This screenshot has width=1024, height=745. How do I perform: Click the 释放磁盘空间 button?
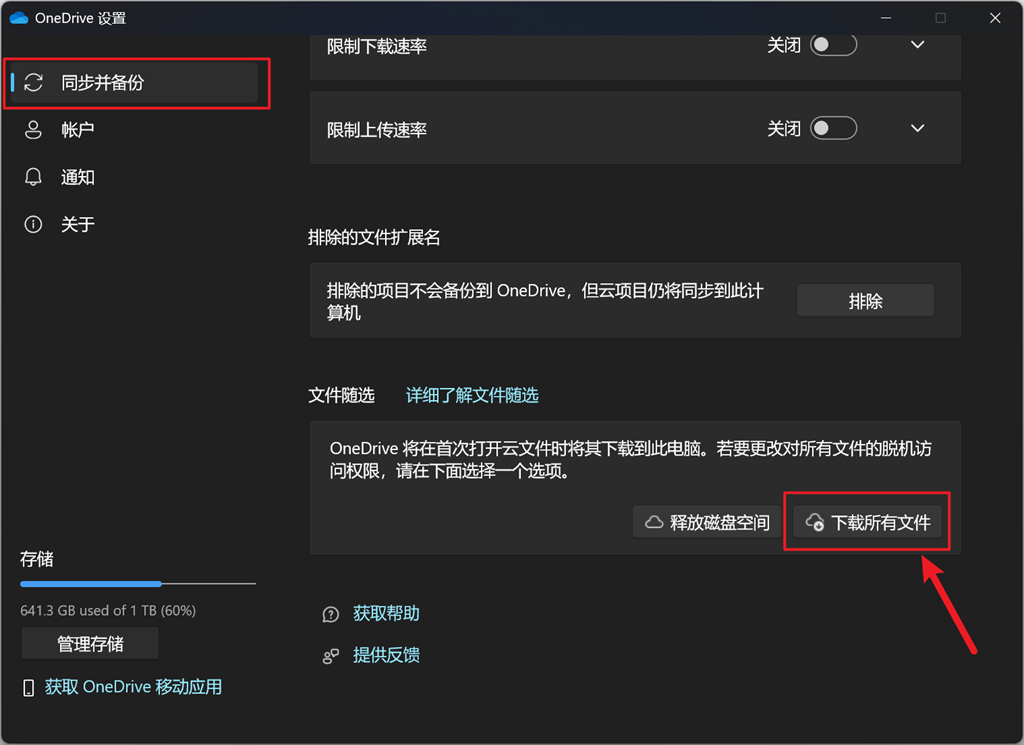pyautogui.click(x=707, y=522)
